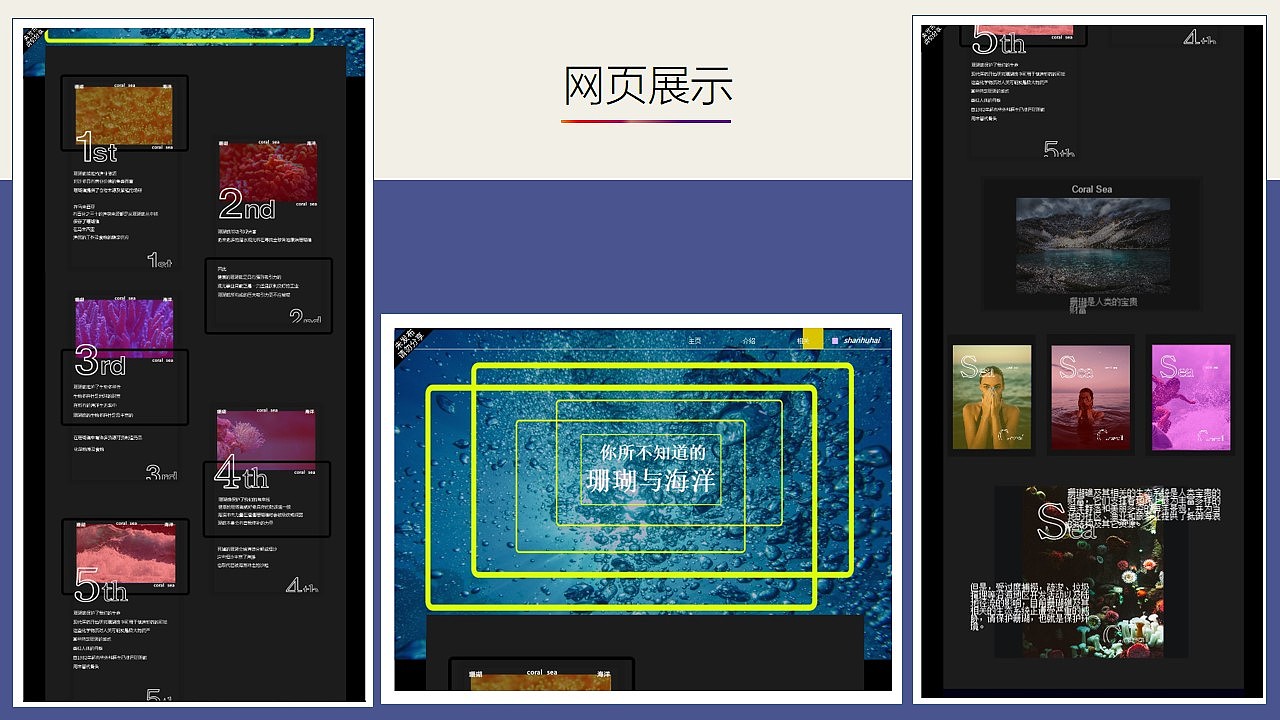Click the yellow highlight block behind the 相关 item
This screenshot has width=1280, height=720.
coord(813,340)
